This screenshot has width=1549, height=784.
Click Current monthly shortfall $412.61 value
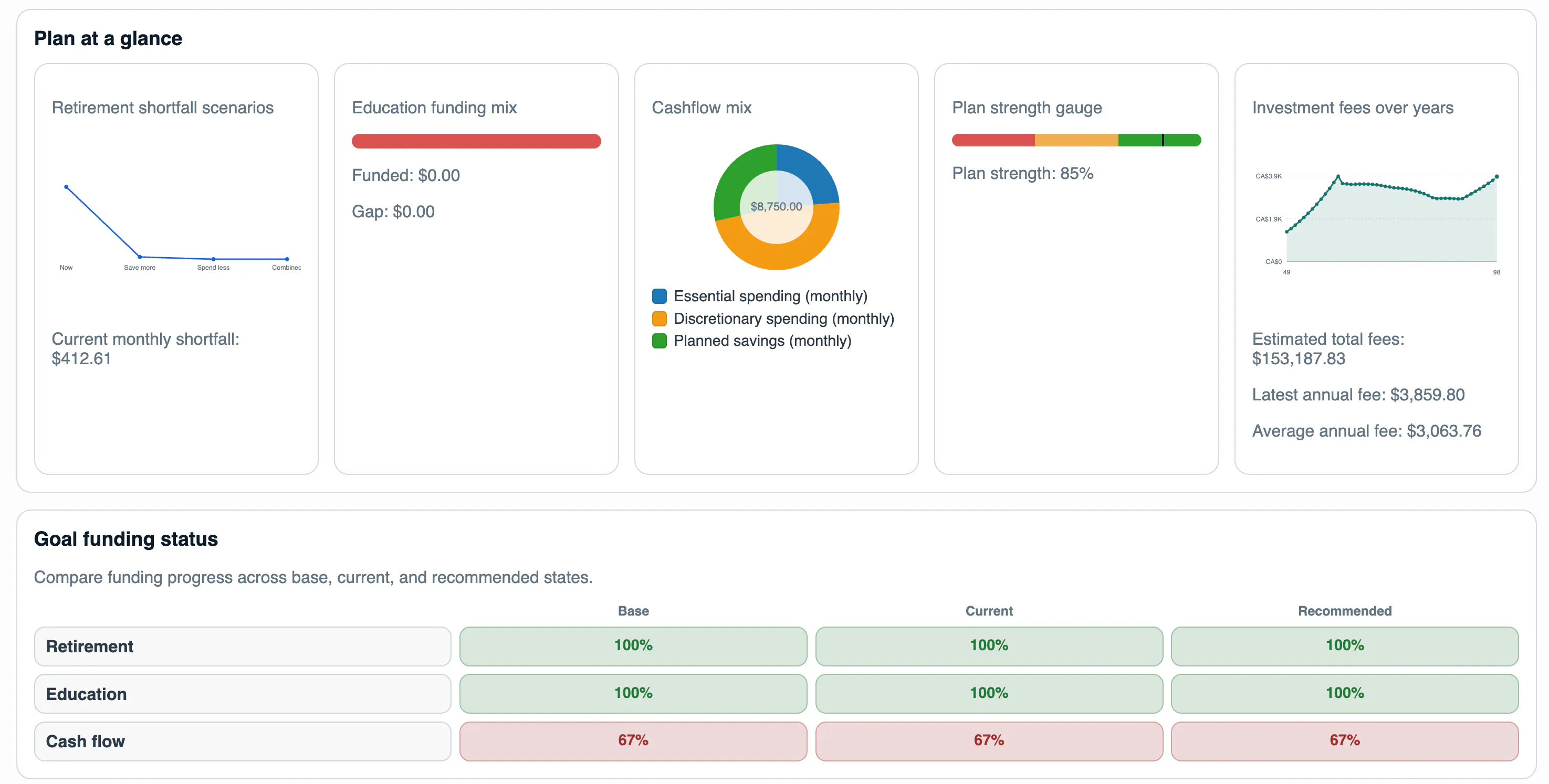pos(81,358)
